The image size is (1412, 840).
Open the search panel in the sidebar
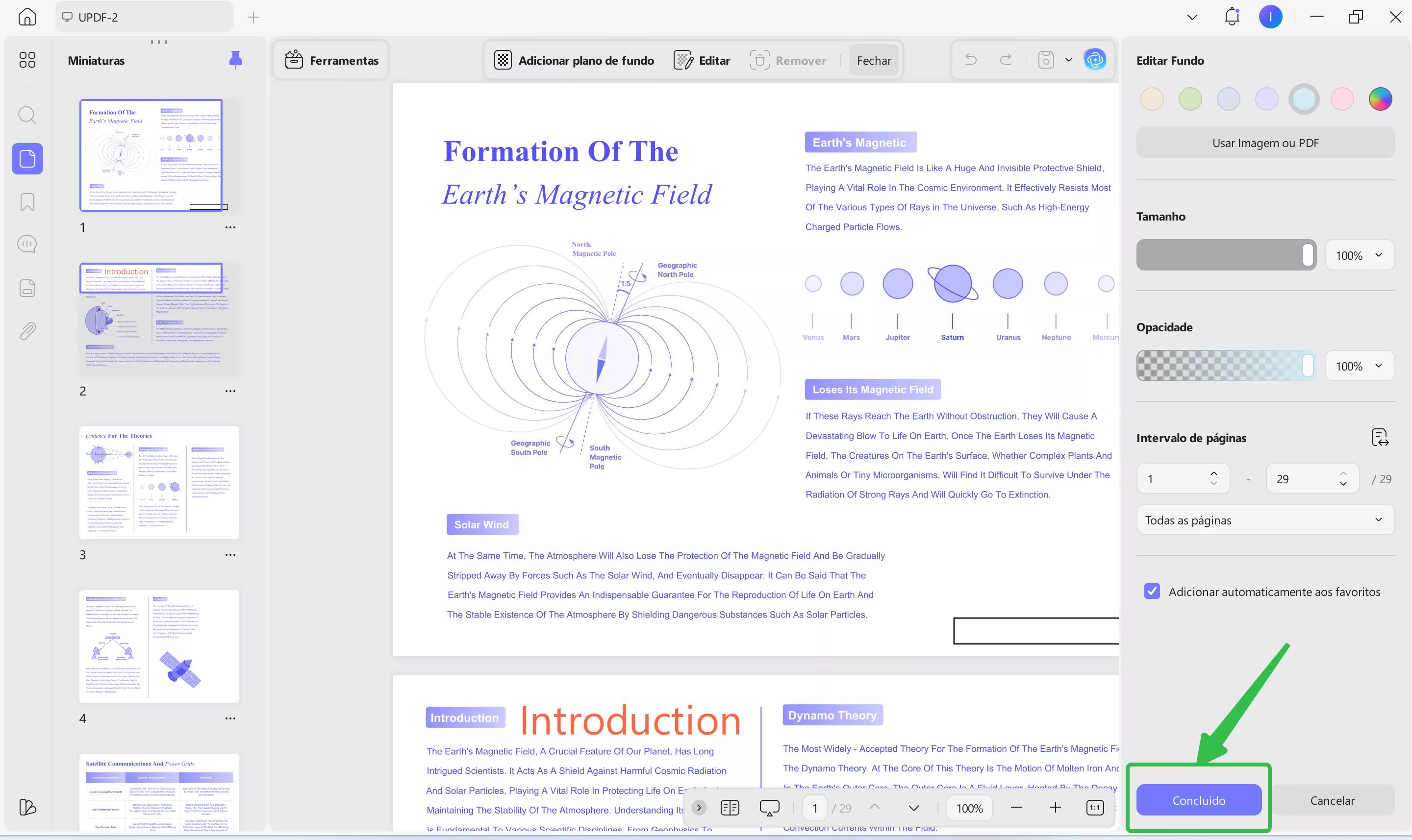point(27,116)
